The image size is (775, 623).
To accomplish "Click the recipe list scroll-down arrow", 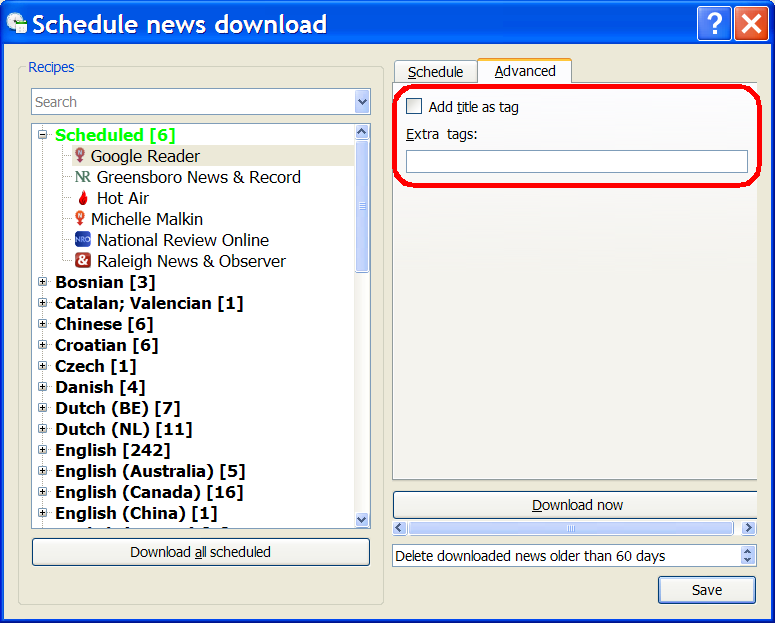I will tap(362, 520).
